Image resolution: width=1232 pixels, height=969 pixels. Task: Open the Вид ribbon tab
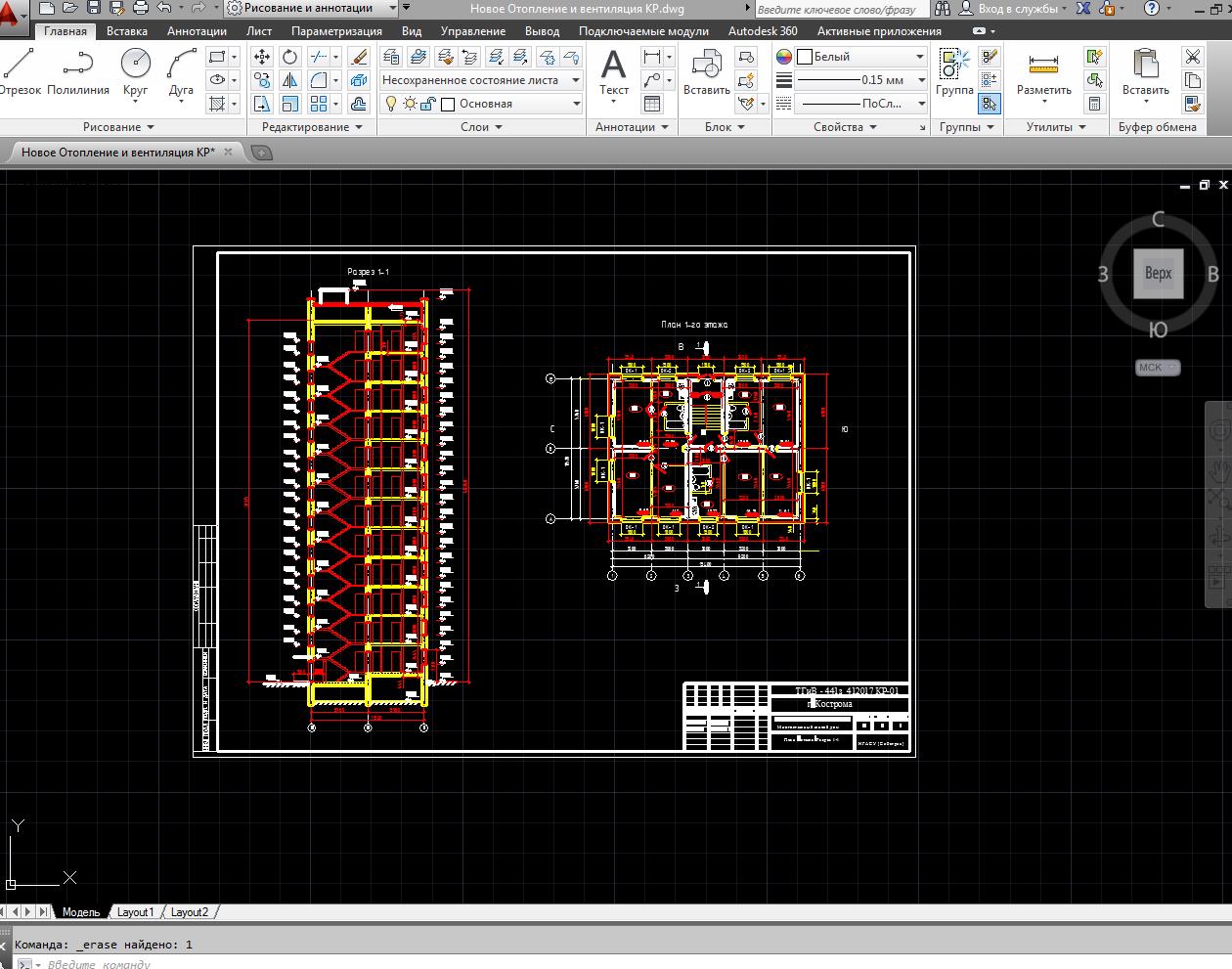point(412,31)
